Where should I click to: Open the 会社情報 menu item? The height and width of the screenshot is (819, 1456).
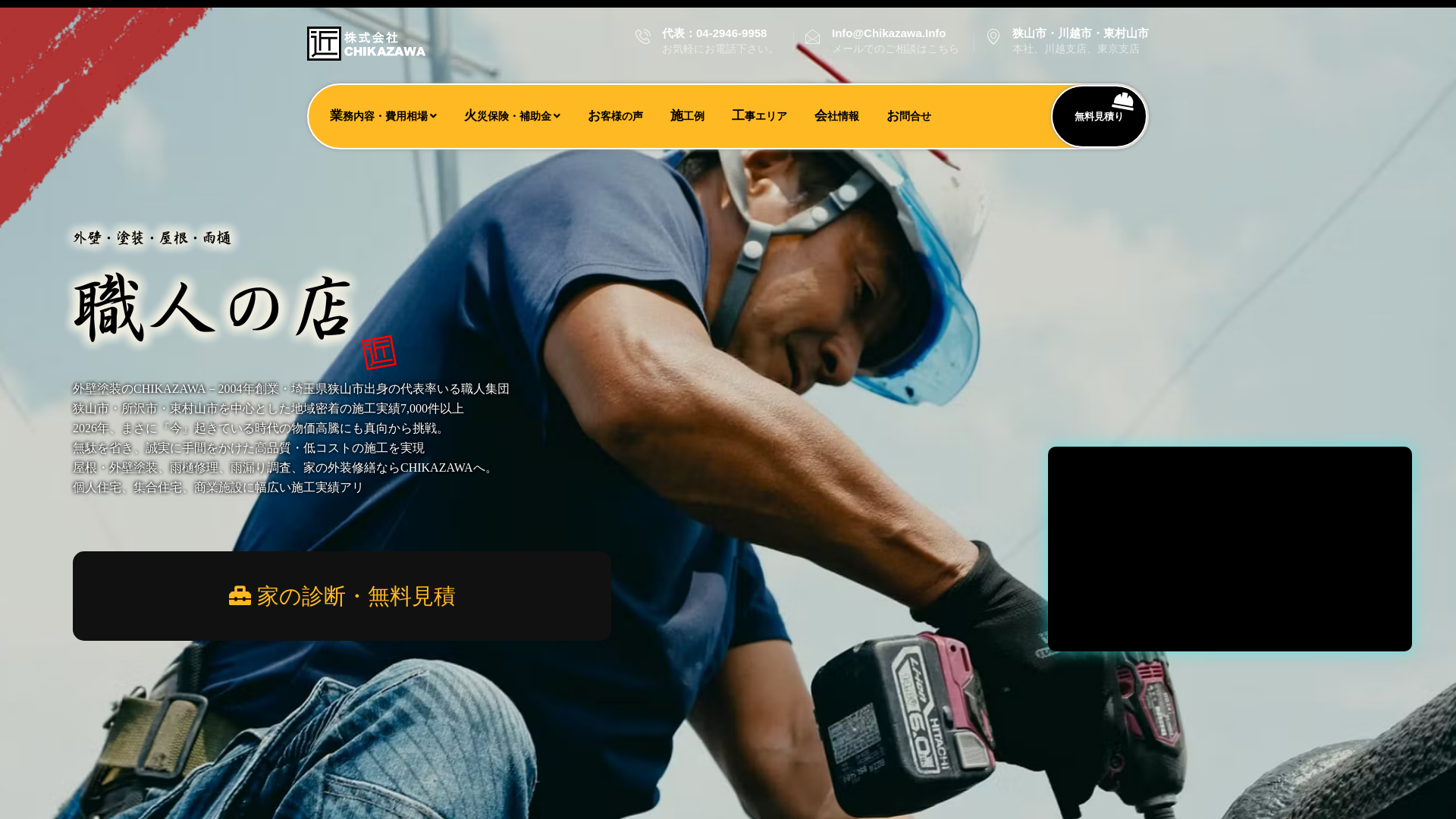coord(836,116)
